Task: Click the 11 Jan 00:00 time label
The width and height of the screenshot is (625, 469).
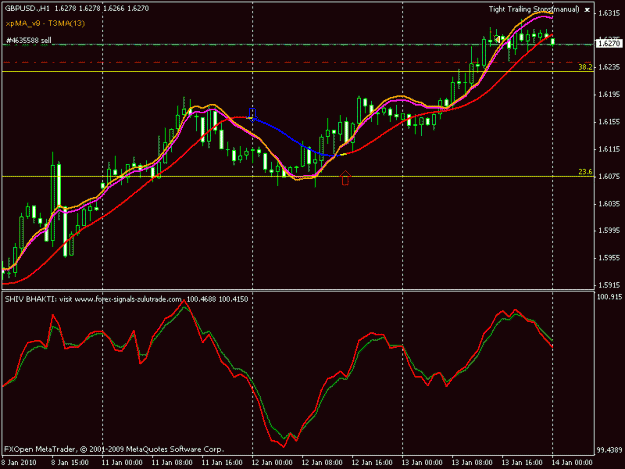Action: click(122, 463)
